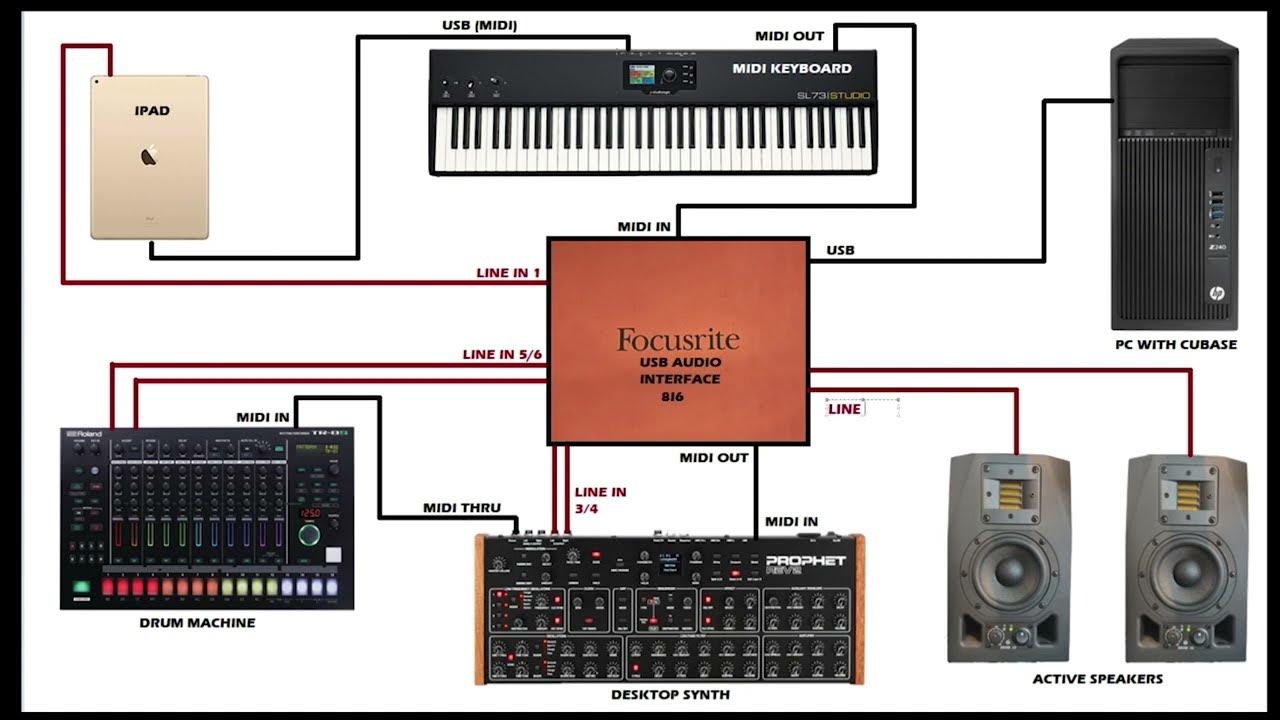Click the "USB (MIDI)" cable label

tap(480, 24)
